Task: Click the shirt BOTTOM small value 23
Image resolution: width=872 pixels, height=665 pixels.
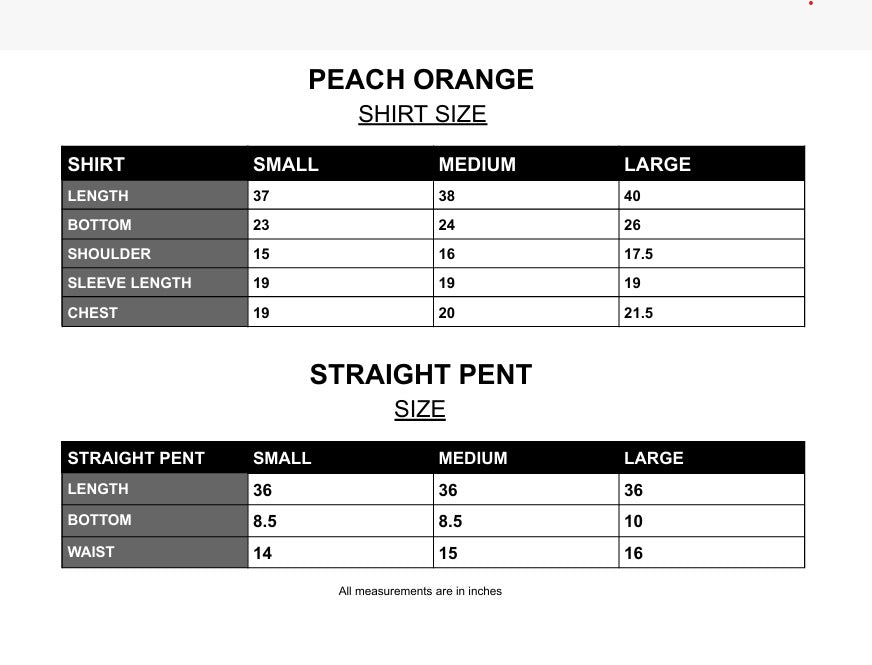Action: (x=261, y=225)
